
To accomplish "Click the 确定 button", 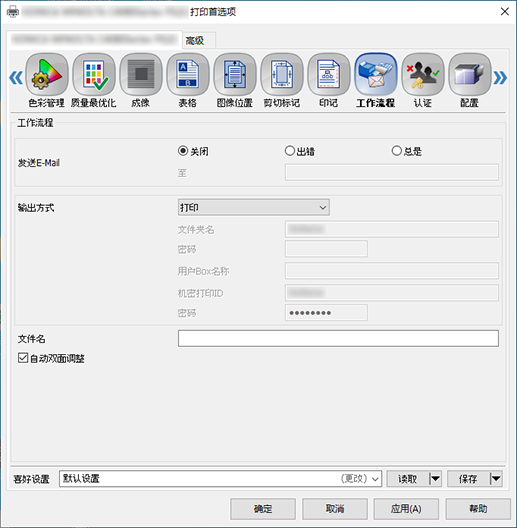I will [263, 509].
